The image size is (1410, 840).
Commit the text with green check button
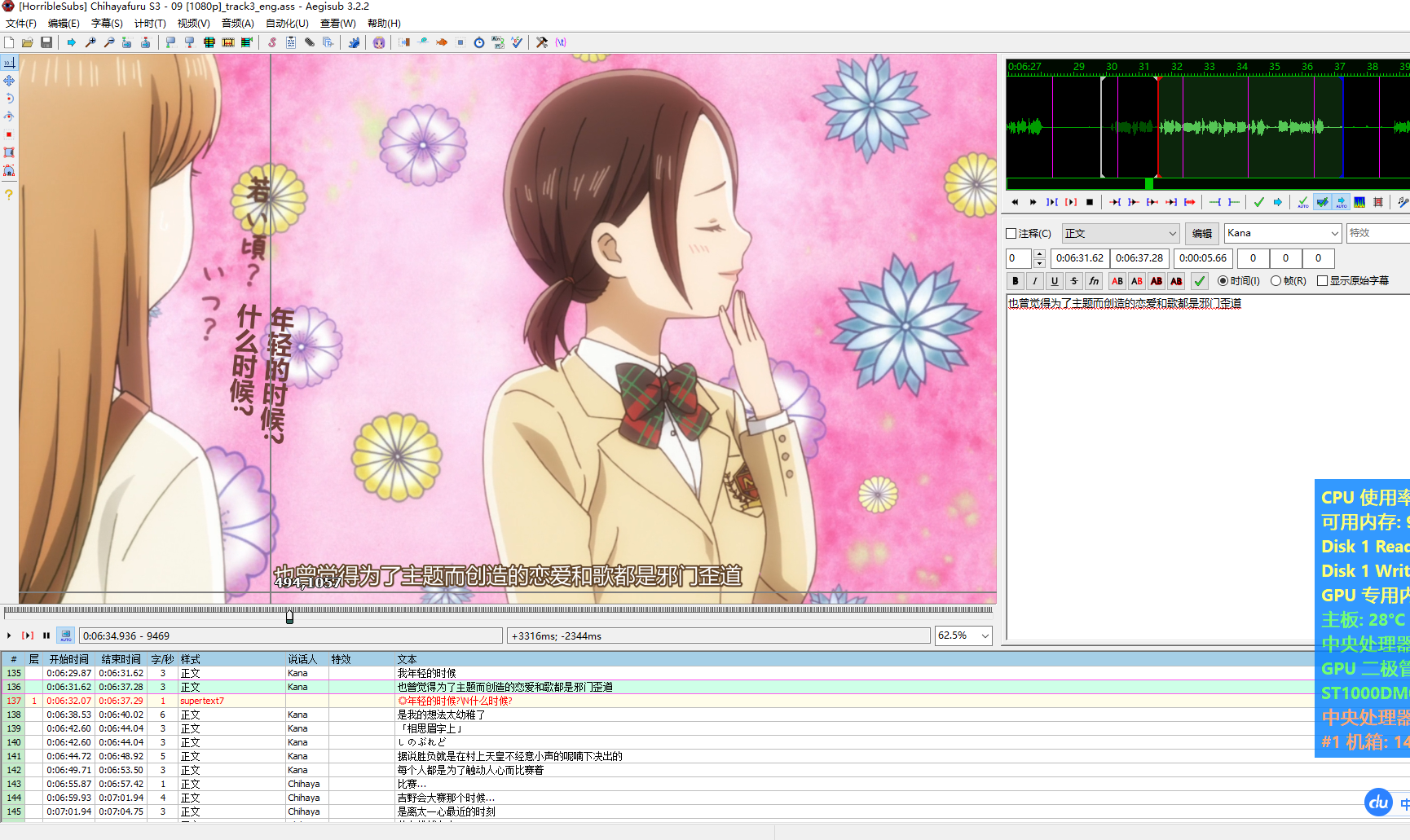click(x=1200, y=281)
